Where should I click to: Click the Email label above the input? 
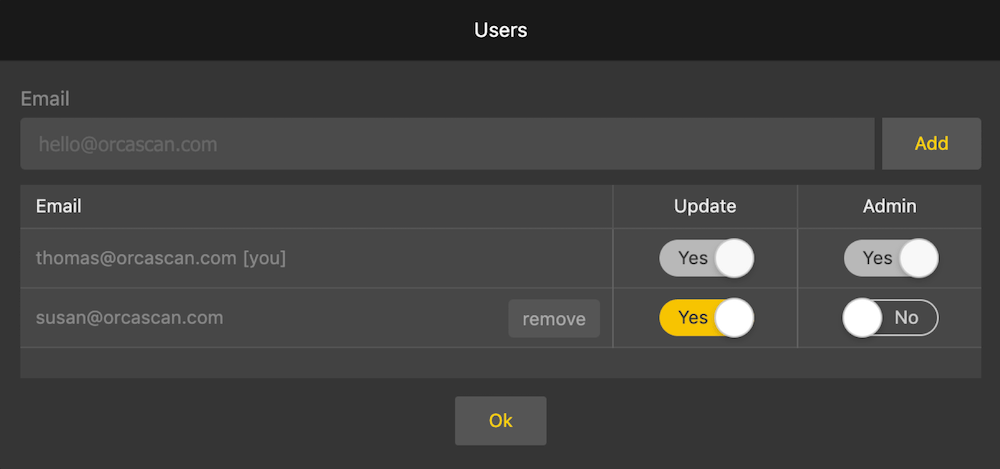coord(45,99)
